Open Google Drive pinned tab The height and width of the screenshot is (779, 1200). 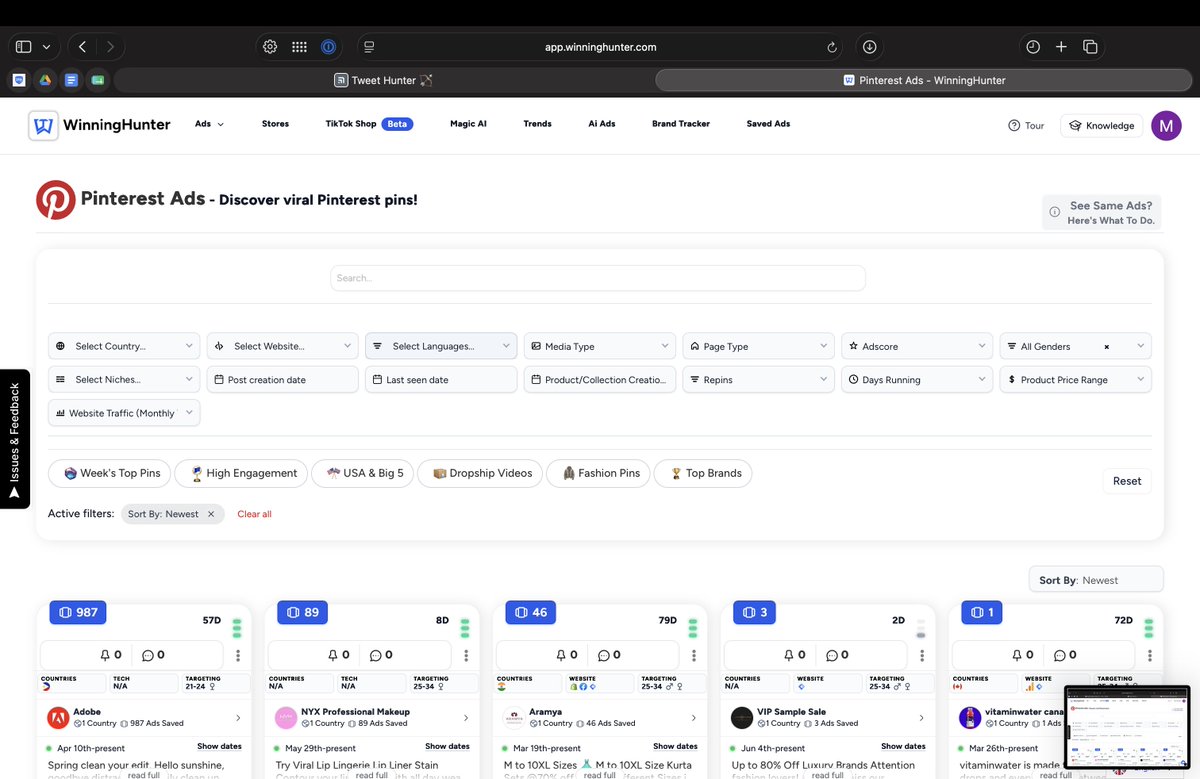[46, 80]
